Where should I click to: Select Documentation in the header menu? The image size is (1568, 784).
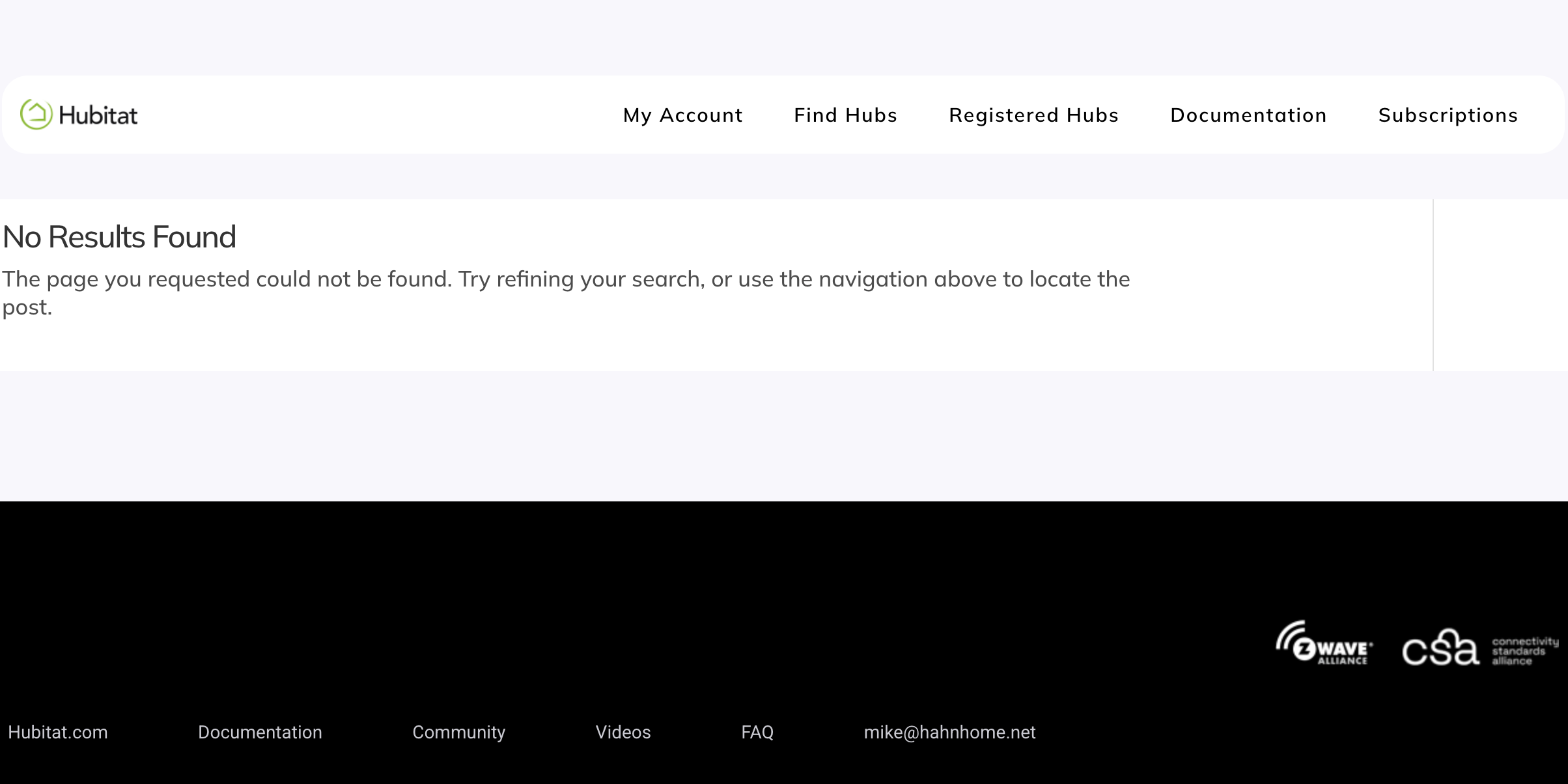[1248, 115]
